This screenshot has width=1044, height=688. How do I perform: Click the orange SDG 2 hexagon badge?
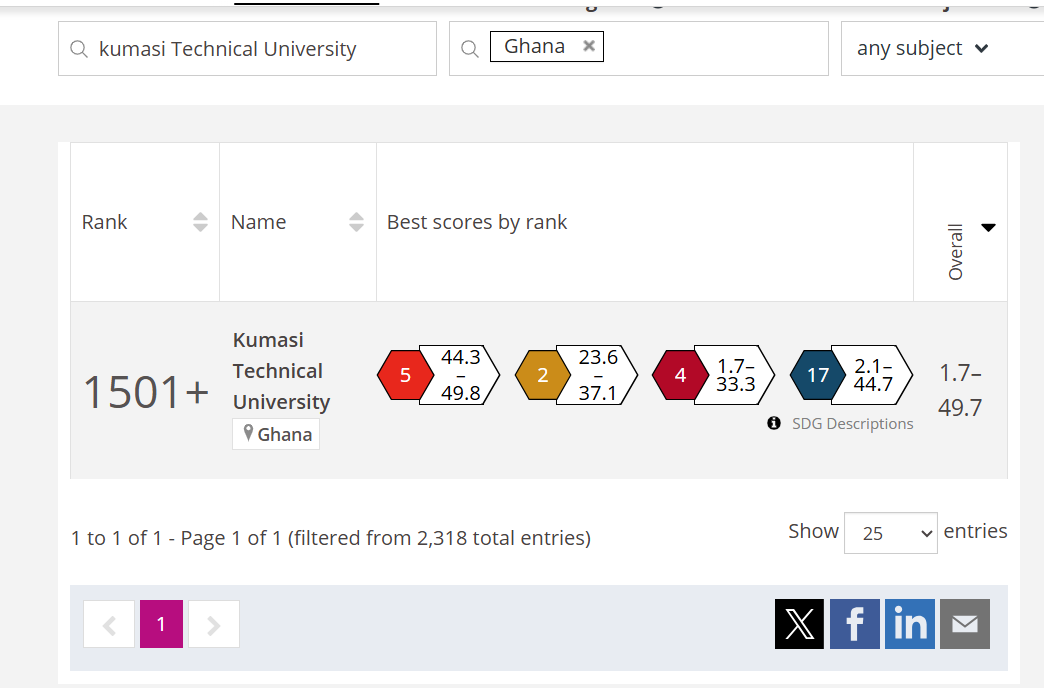(543, 375)
